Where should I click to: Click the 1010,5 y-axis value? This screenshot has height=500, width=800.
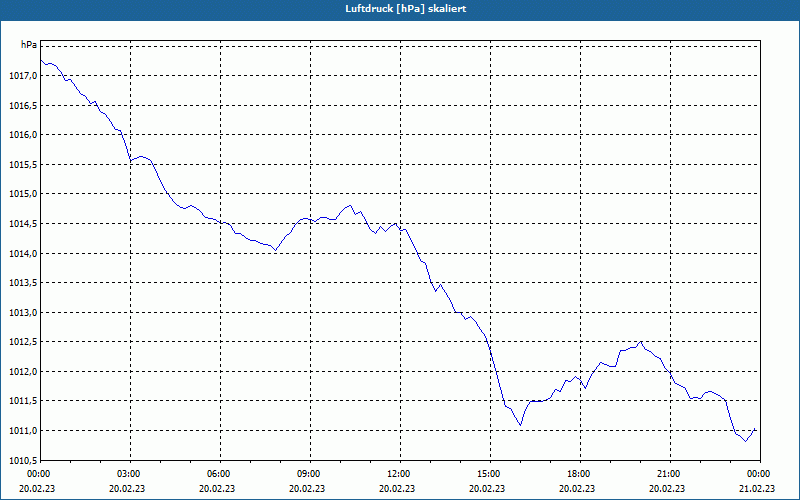pos(22,461)
